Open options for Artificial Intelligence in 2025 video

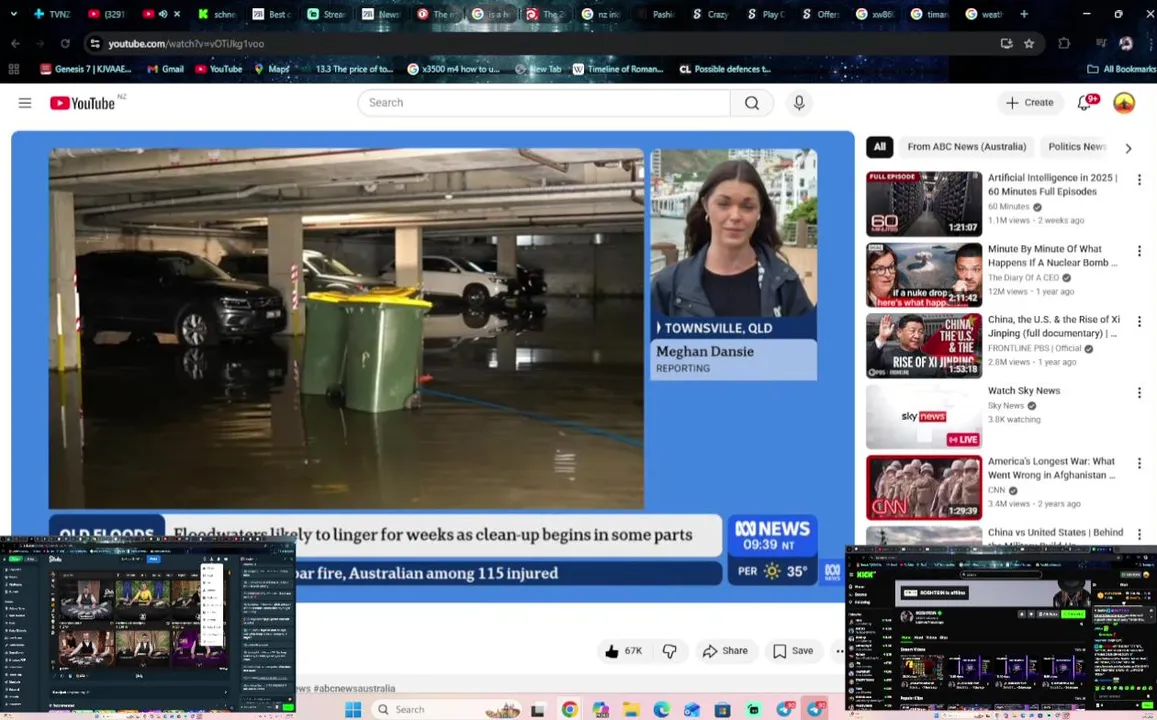click(x=1139, y=180)
